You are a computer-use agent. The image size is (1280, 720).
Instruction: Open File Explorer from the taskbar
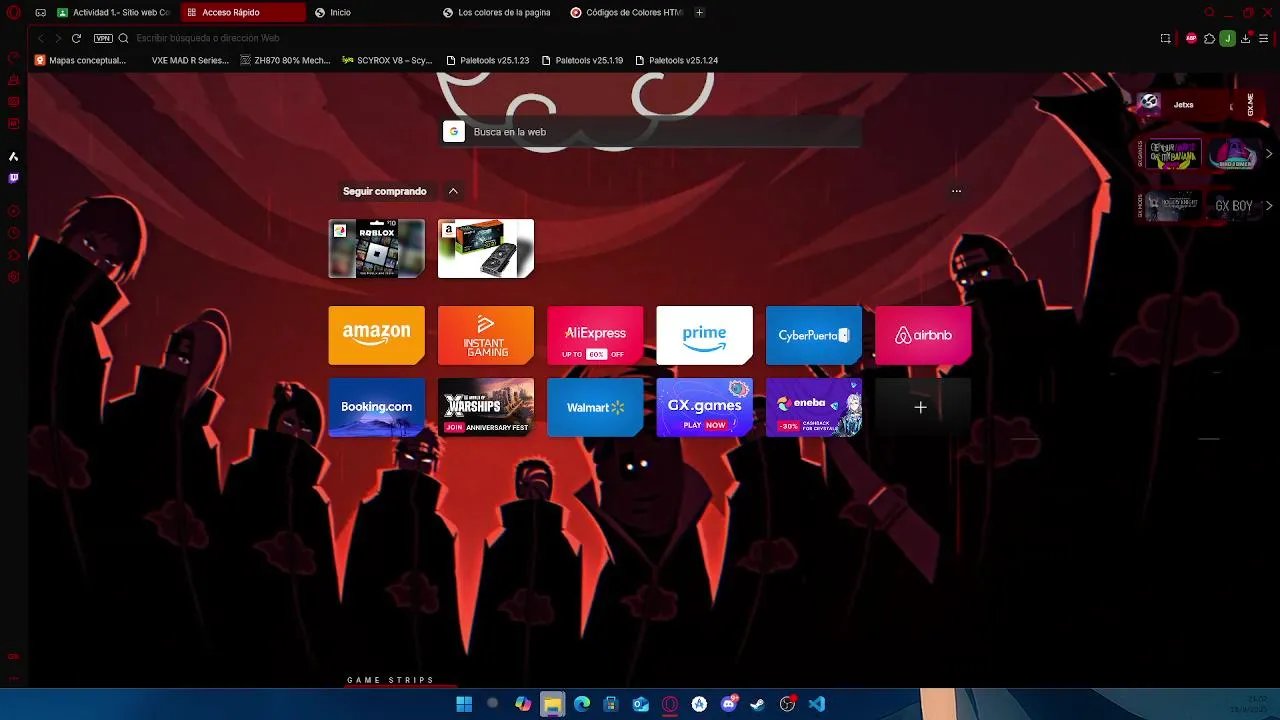tap(552, 704)
